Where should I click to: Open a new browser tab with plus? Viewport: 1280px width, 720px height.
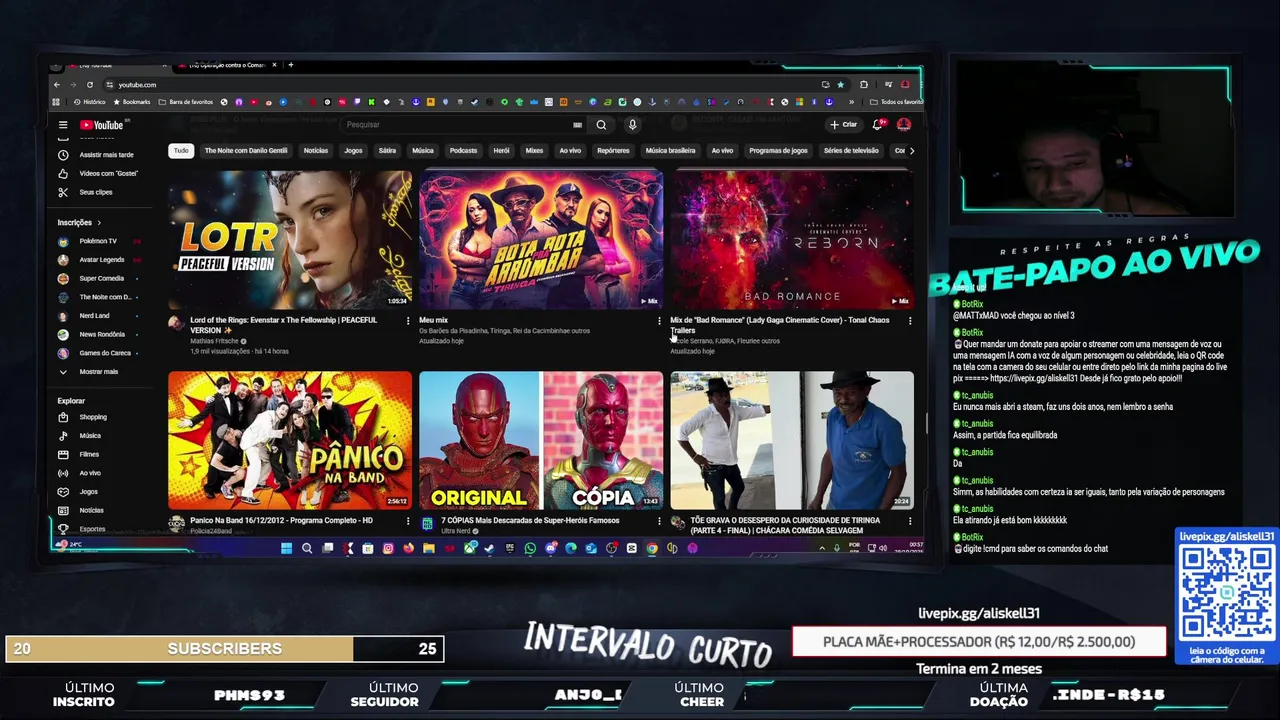click(x=291, y=65)
